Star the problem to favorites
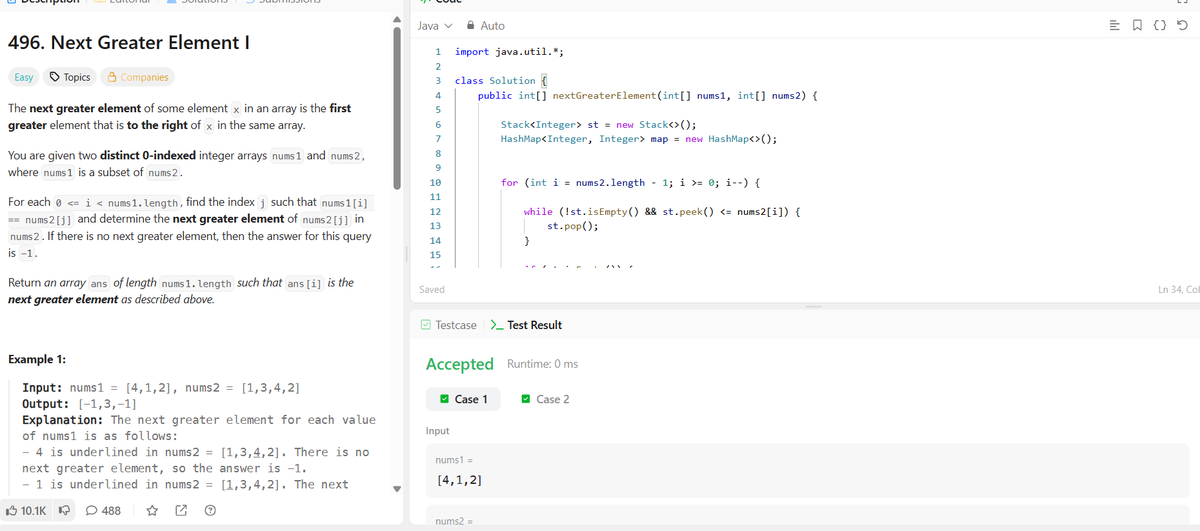The image size is (1200, 531). (x=152, y=510)
